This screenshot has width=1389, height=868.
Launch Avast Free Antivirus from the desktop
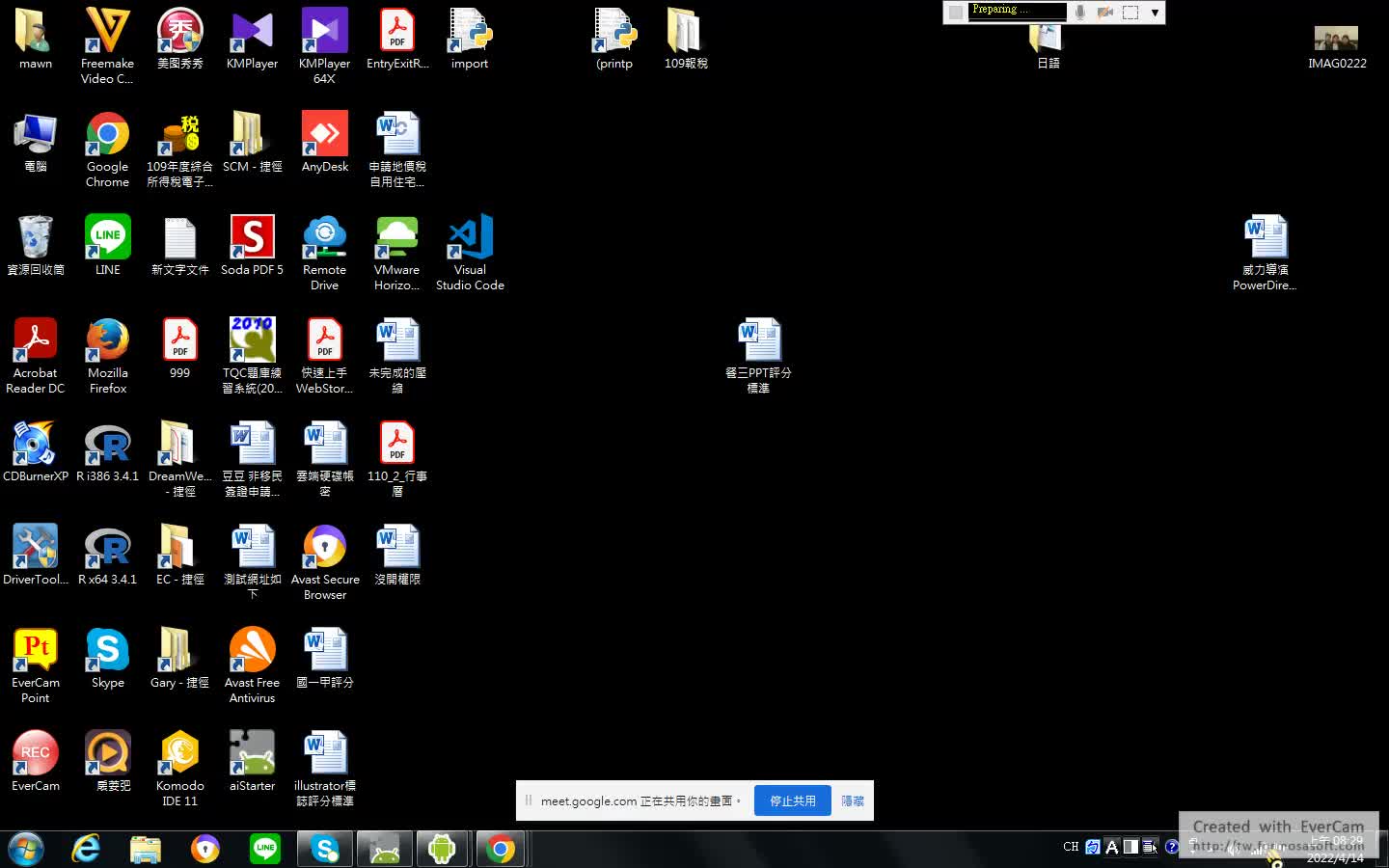(x=252, y=665)
